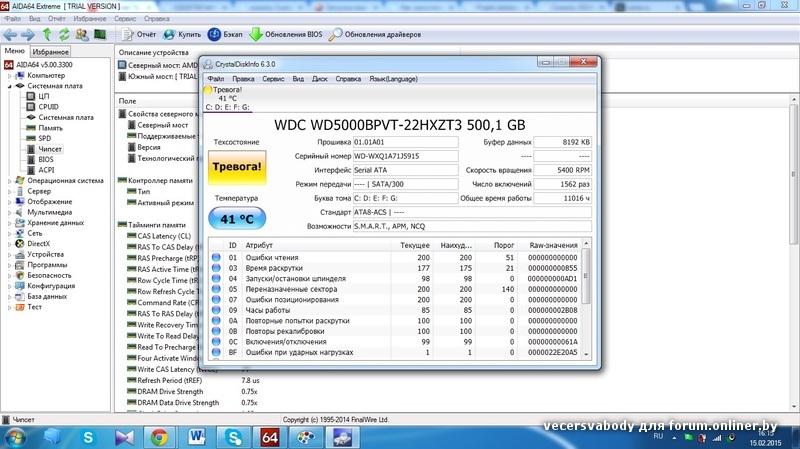
Task: Open the Диск menu in CrystalDiskInfo
Action: click(320, 78)
